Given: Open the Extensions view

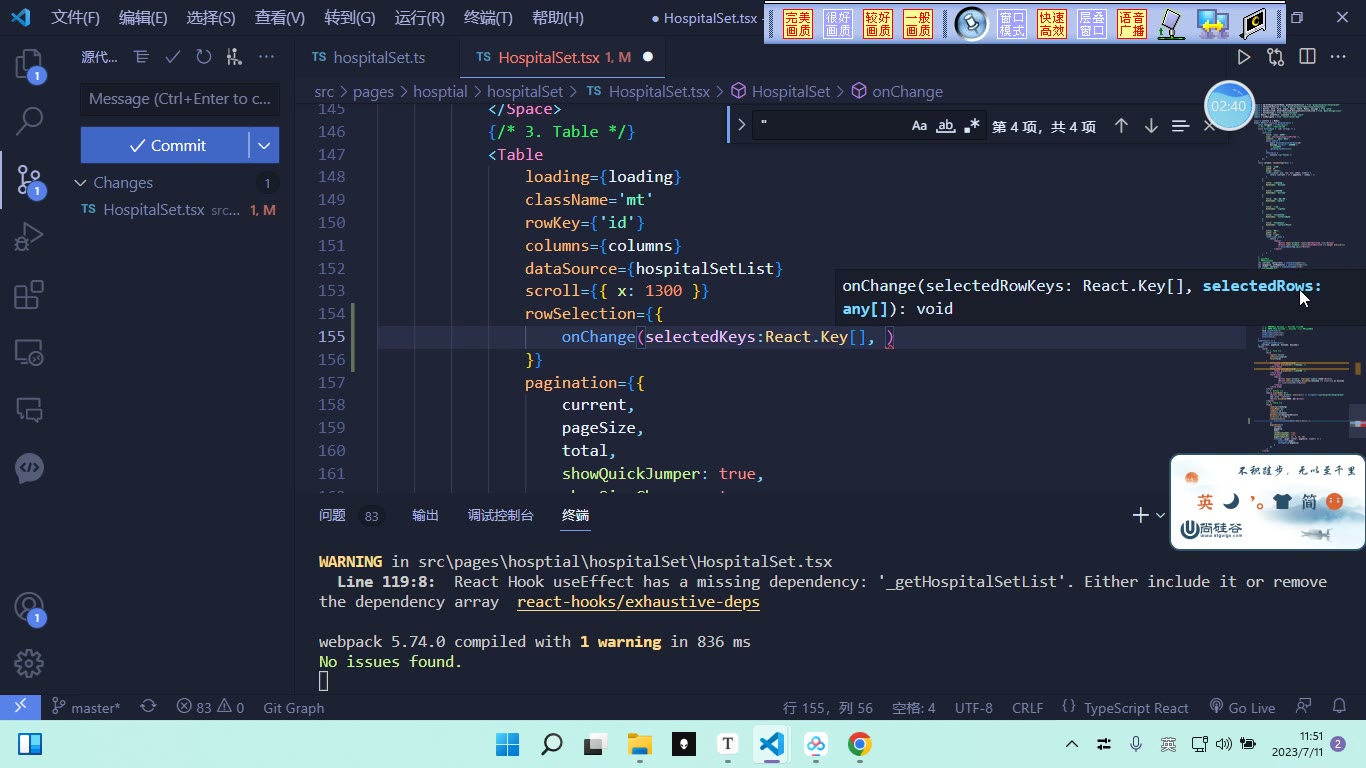Looking at the screenshot, I should click(x=29, y=295).
